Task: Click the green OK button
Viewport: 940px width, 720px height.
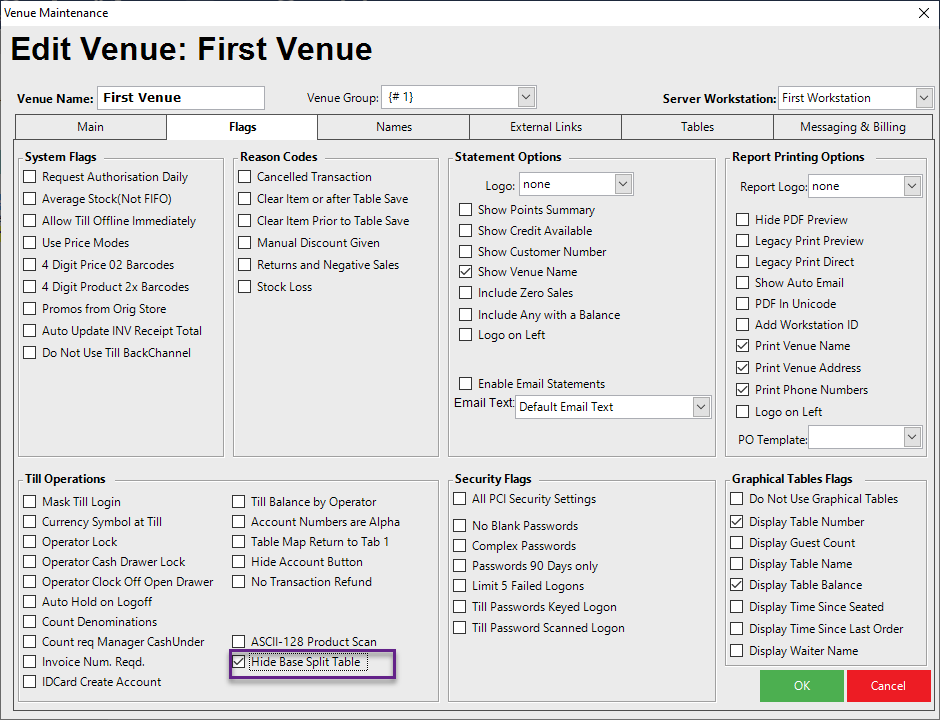Action: pyautogui.click(x=801, y=686)
